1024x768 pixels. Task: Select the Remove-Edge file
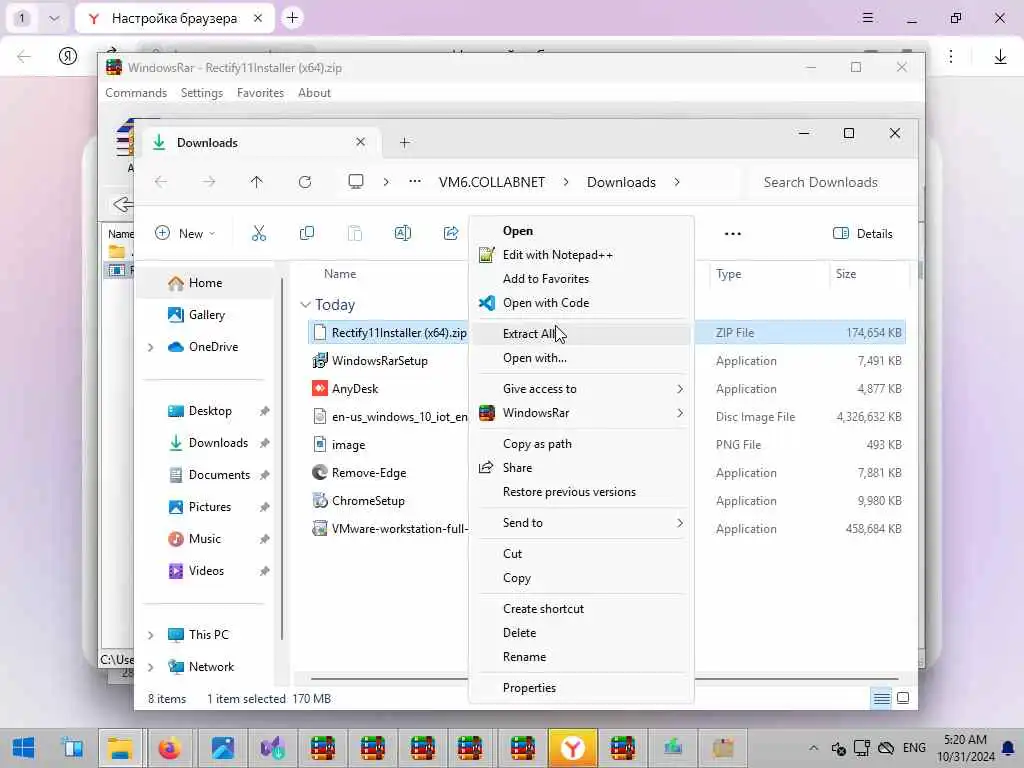pyautogui.click(x=369, y=473)
